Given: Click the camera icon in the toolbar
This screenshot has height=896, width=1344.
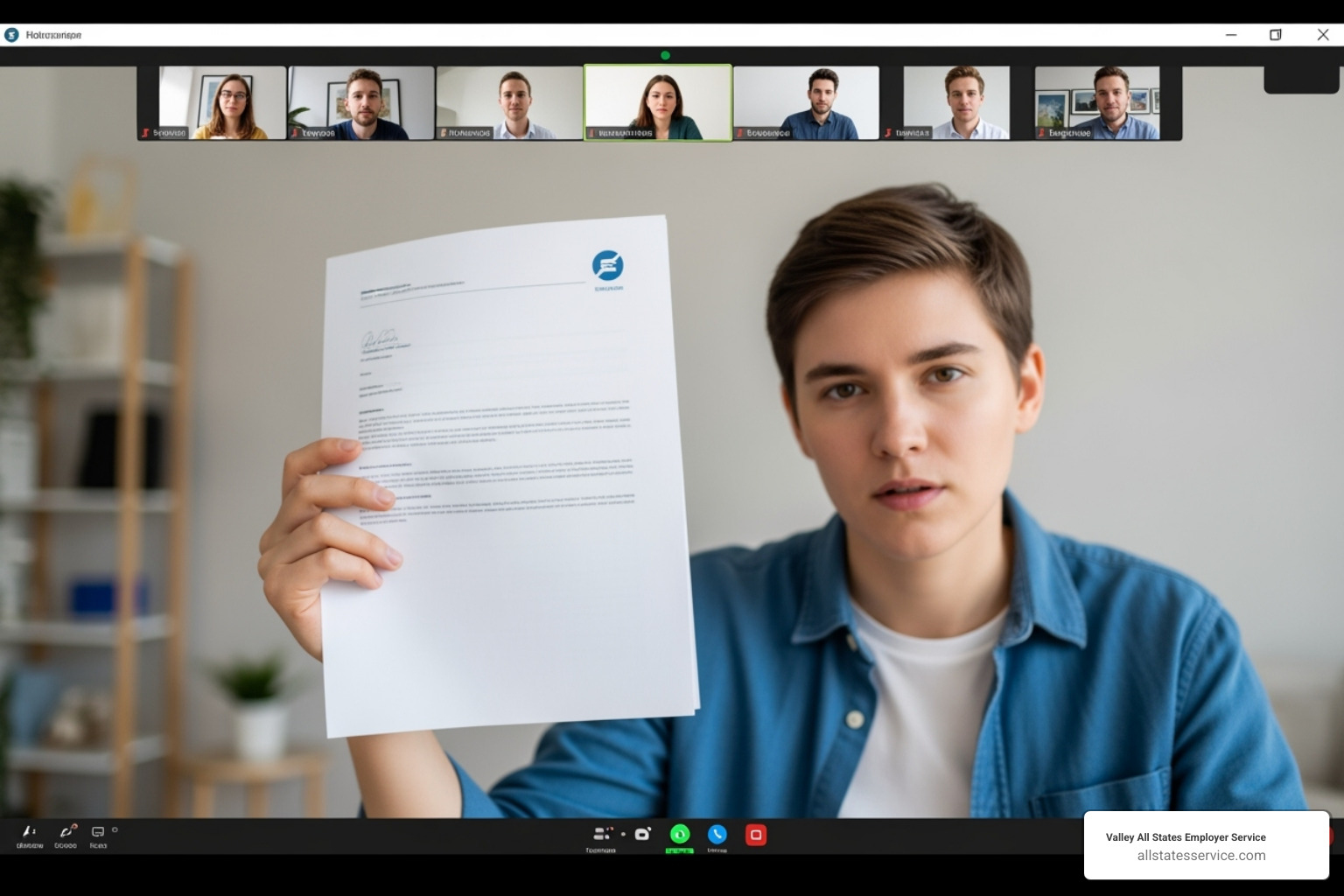Looking at the screenshot, I should tap(643, 833).
